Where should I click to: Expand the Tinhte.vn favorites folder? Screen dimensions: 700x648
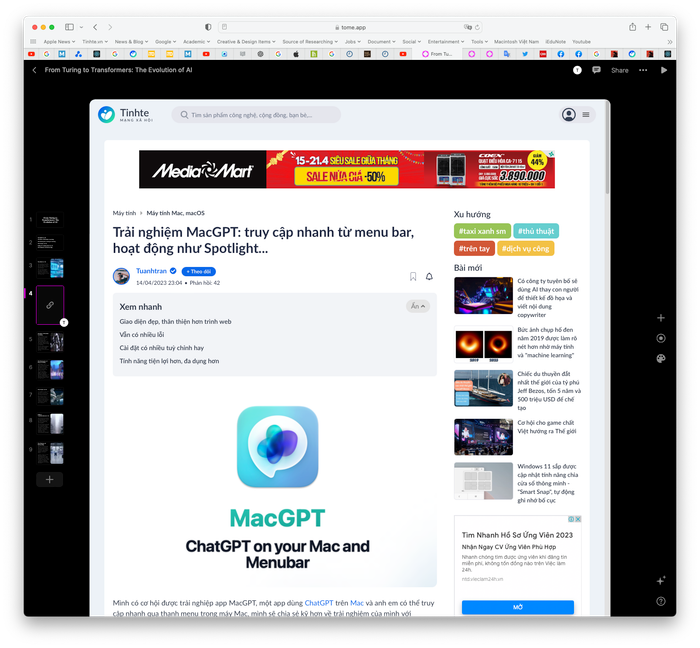click(95, 42)
